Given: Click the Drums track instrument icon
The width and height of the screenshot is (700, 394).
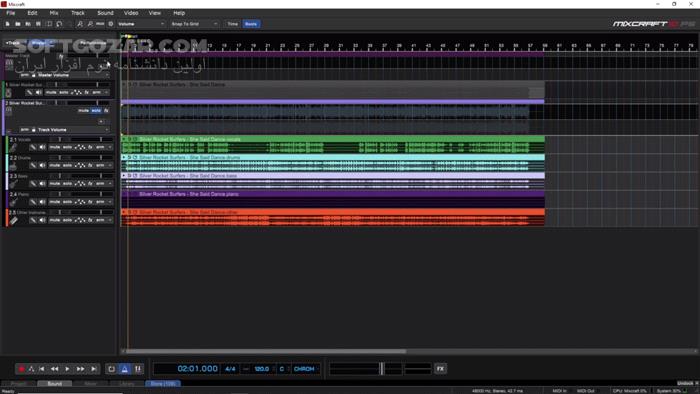Looking at the screenshot, I should 13,166.
